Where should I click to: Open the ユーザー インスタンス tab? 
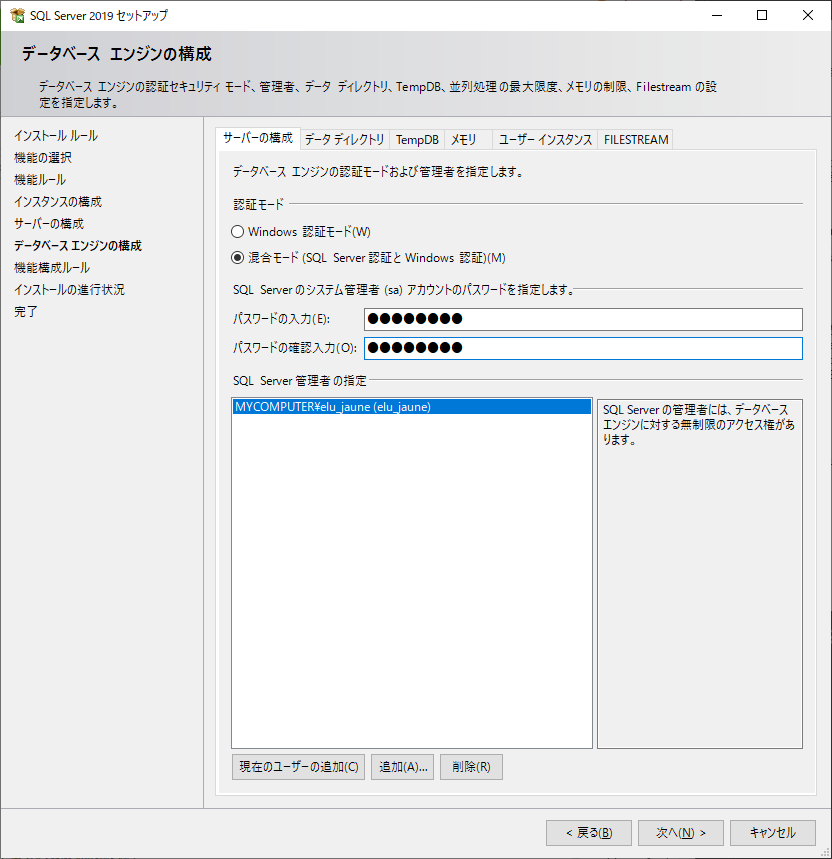coord(546,140)
